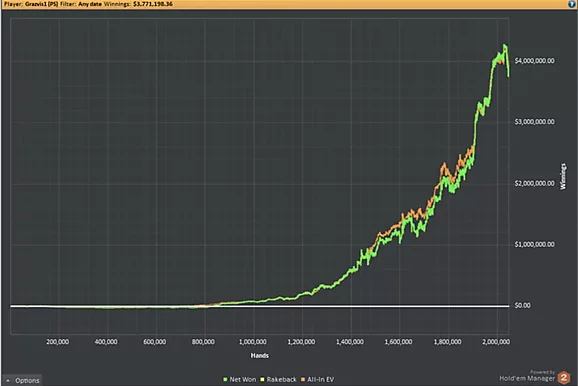578x386 pixels.
Task: Click the $4,000,000.00 axis label
Action: pyautogui.click(x=534, y=61)
